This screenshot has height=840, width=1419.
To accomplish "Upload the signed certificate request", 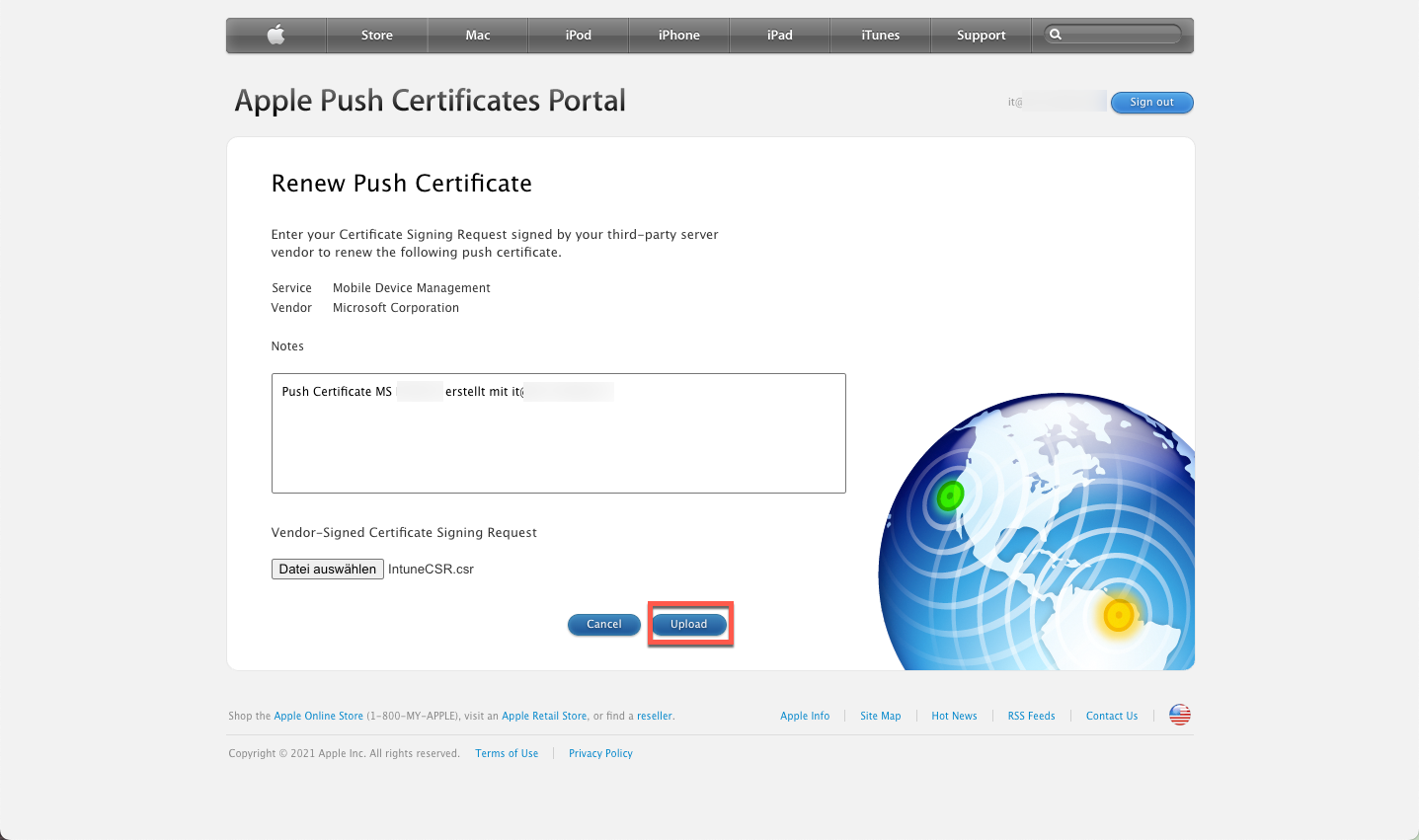I will (689, 625).
